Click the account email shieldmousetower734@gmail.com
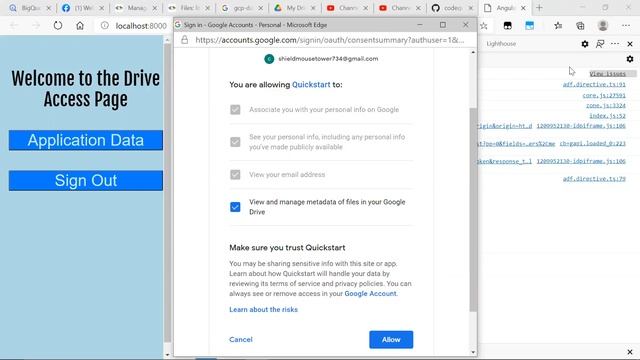640x360 pixels. pyautogui.click(x=328, y=59)
